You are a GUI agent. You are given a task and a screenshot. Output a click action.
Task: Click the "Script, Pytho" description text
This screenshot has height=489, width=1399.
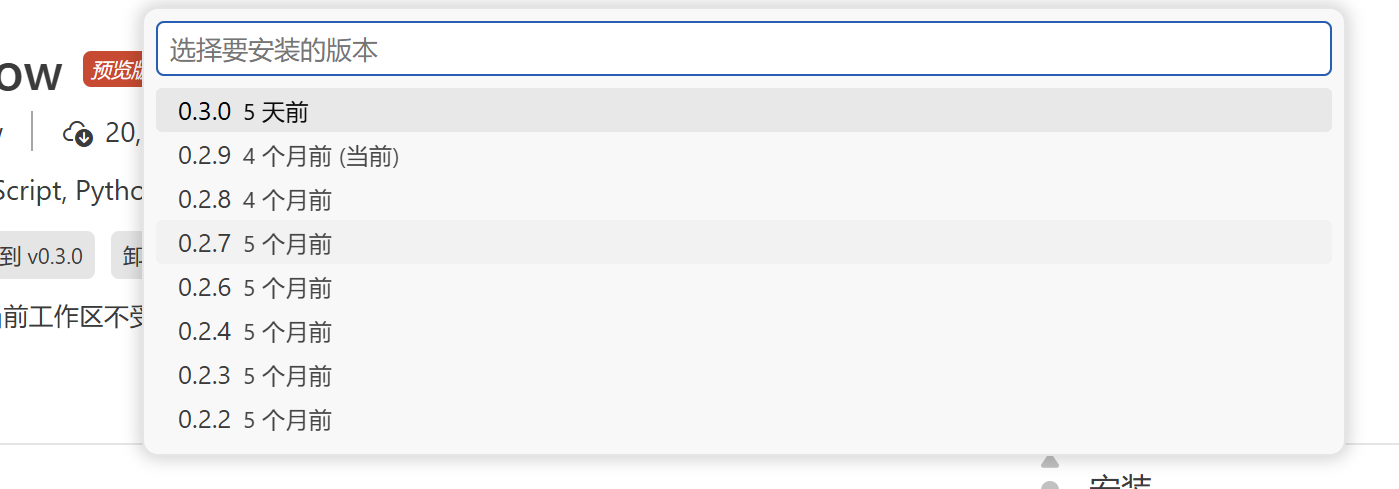click(70, 191)
